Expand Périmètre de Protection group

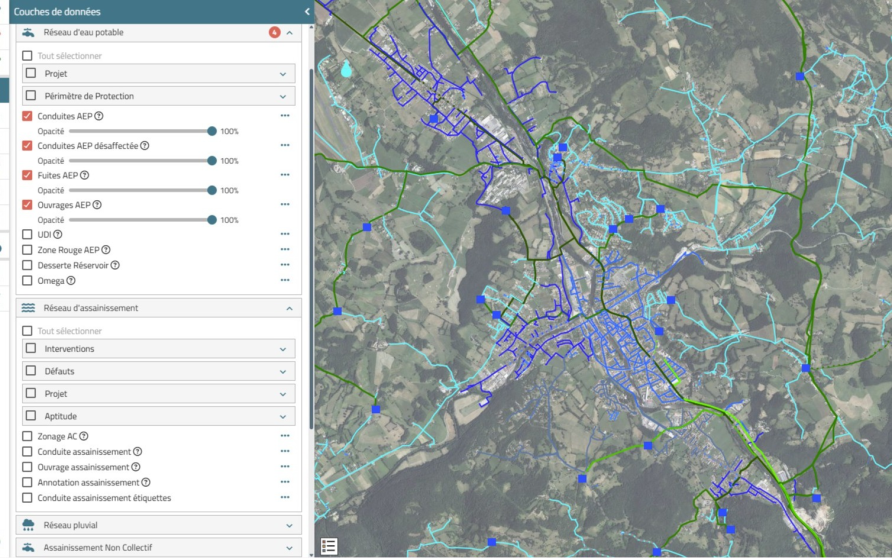tap(283, 97)
